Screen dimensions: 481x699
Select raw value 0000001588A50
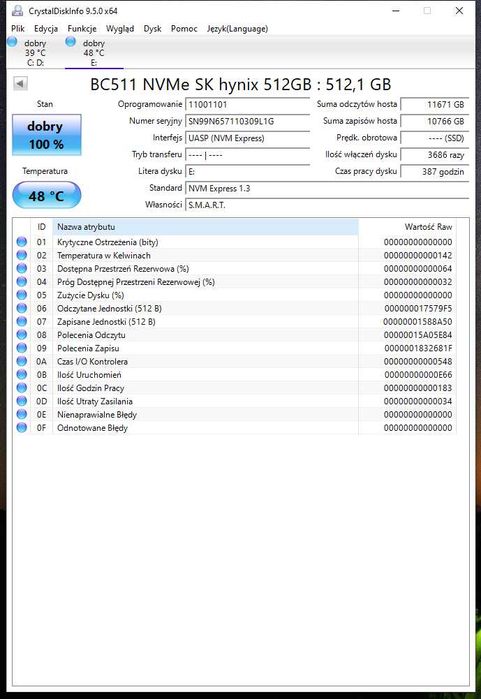(418, 321)
